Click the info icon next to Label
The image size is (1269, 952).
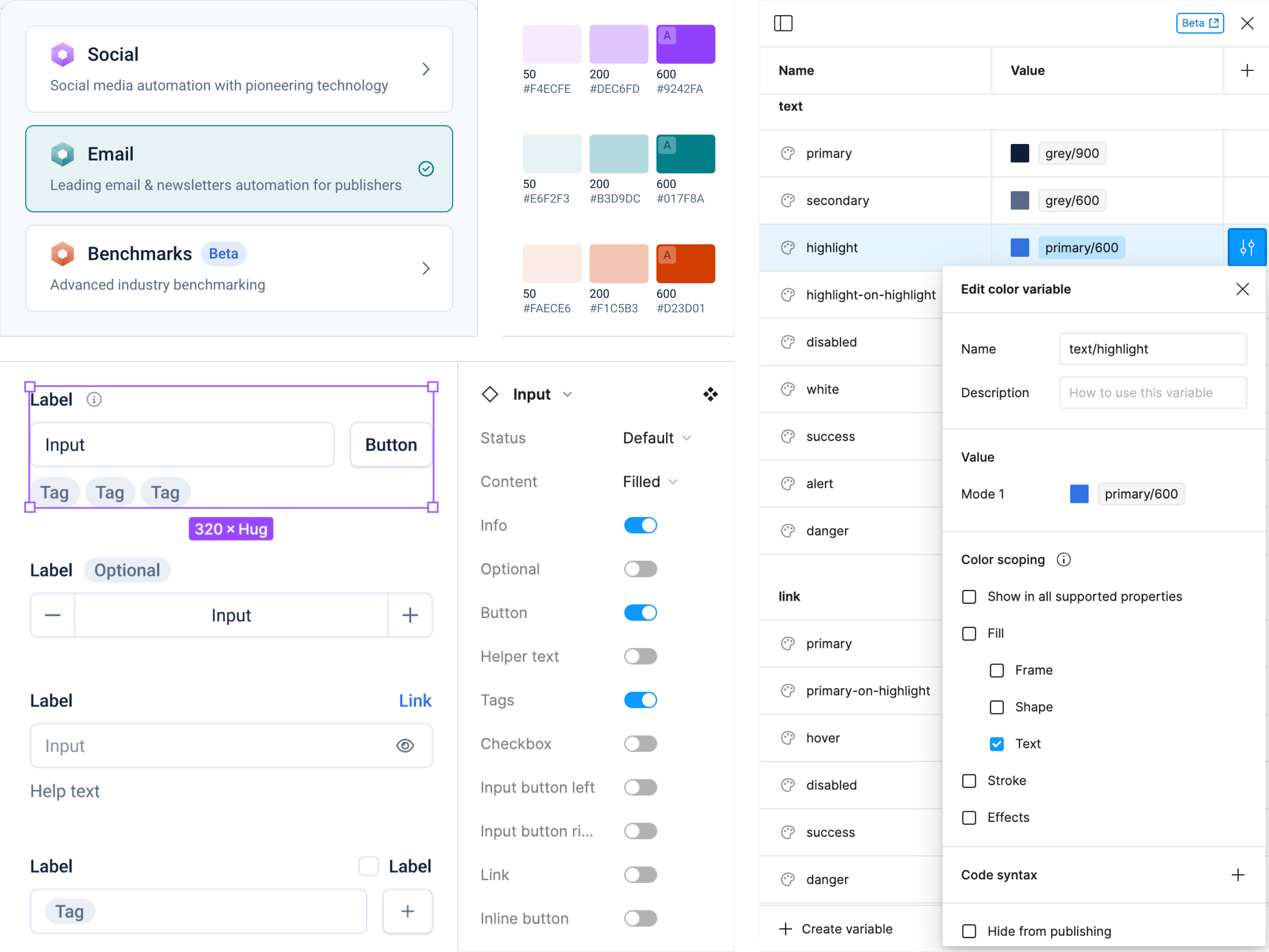pos(94,399)
